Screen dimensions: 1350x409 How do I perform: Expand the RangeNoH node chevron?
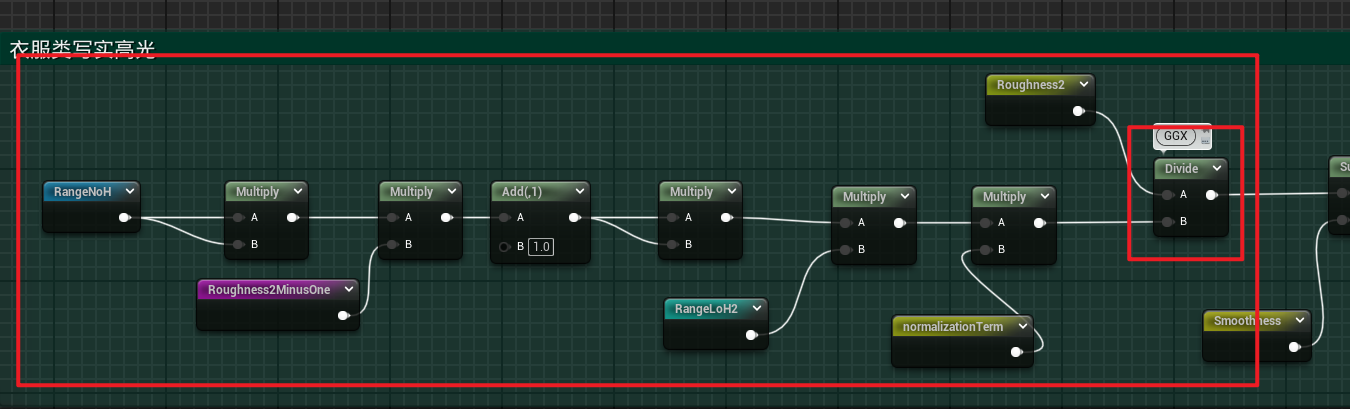click(128, 191)
